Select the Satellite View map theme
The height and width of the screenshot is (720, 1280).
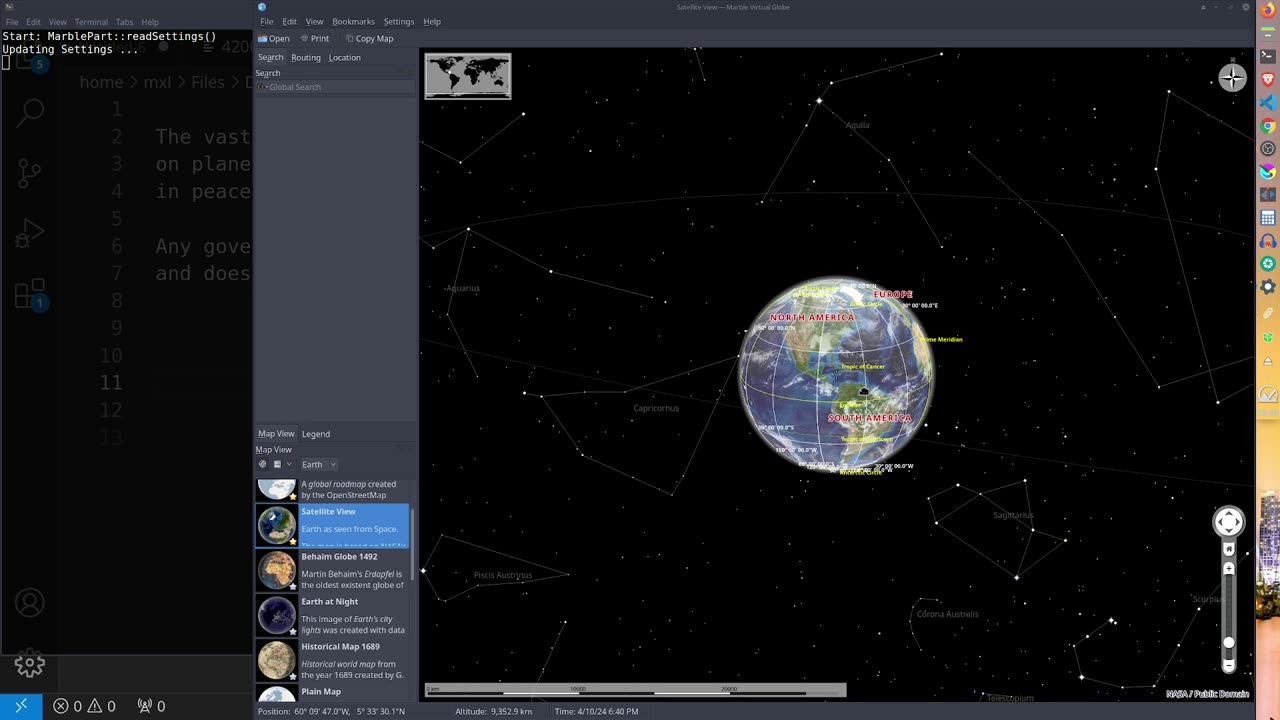tap(332, 526)
